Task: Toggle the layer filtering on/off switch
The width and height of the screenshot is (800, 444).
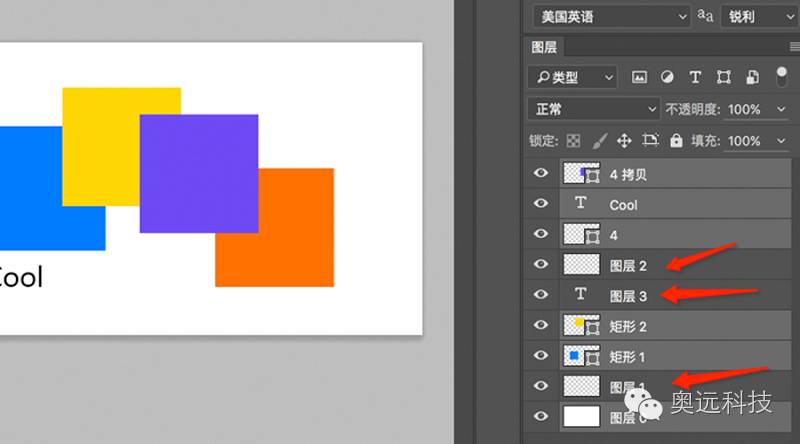Action: click(x=781, y=77)
